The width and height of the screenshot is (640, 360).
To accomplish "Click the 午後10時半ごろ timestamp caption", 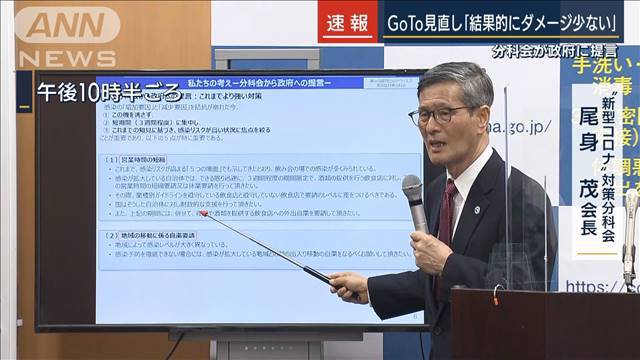I will [x=109, y=92].
